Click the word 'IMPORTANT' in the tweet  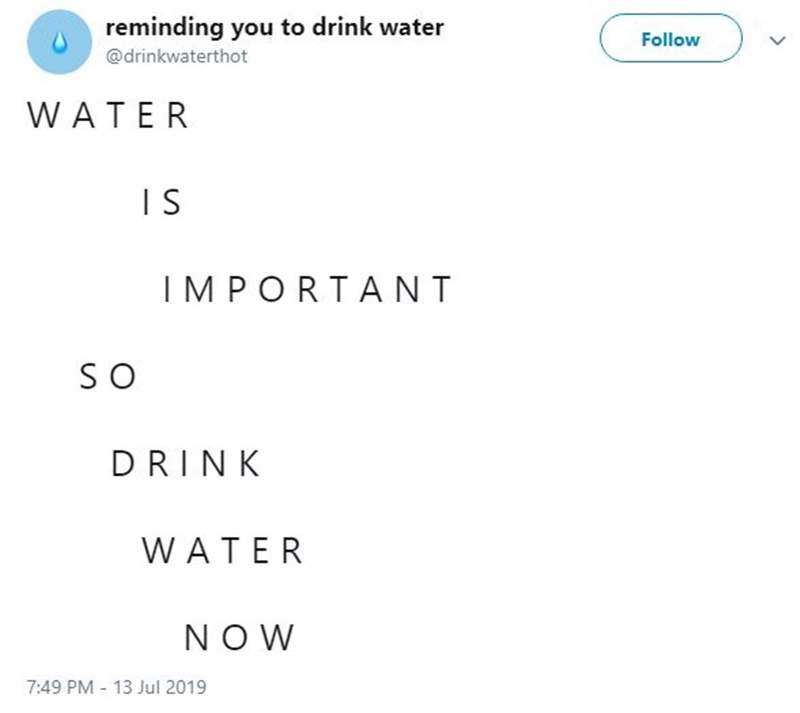pos(307,290)
